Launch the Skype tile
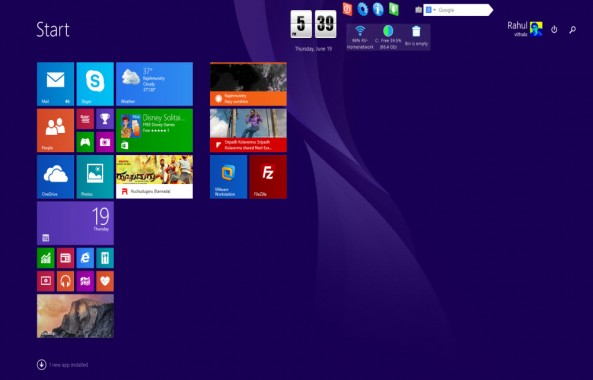This screenshot has height=380, width=593. pos(95,84)
